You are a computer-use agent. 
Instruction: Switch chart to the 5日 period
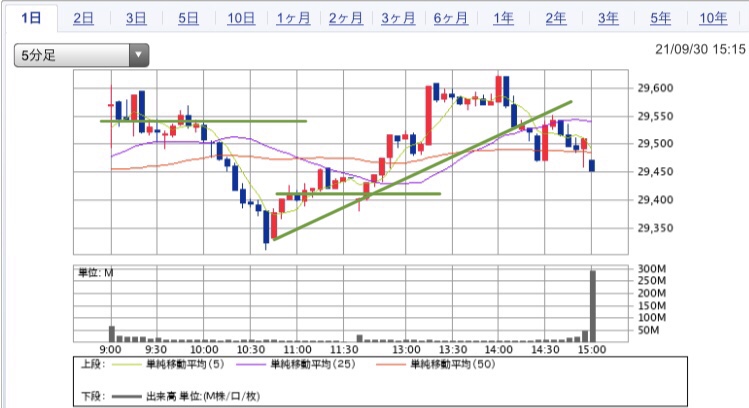(188, 18)
